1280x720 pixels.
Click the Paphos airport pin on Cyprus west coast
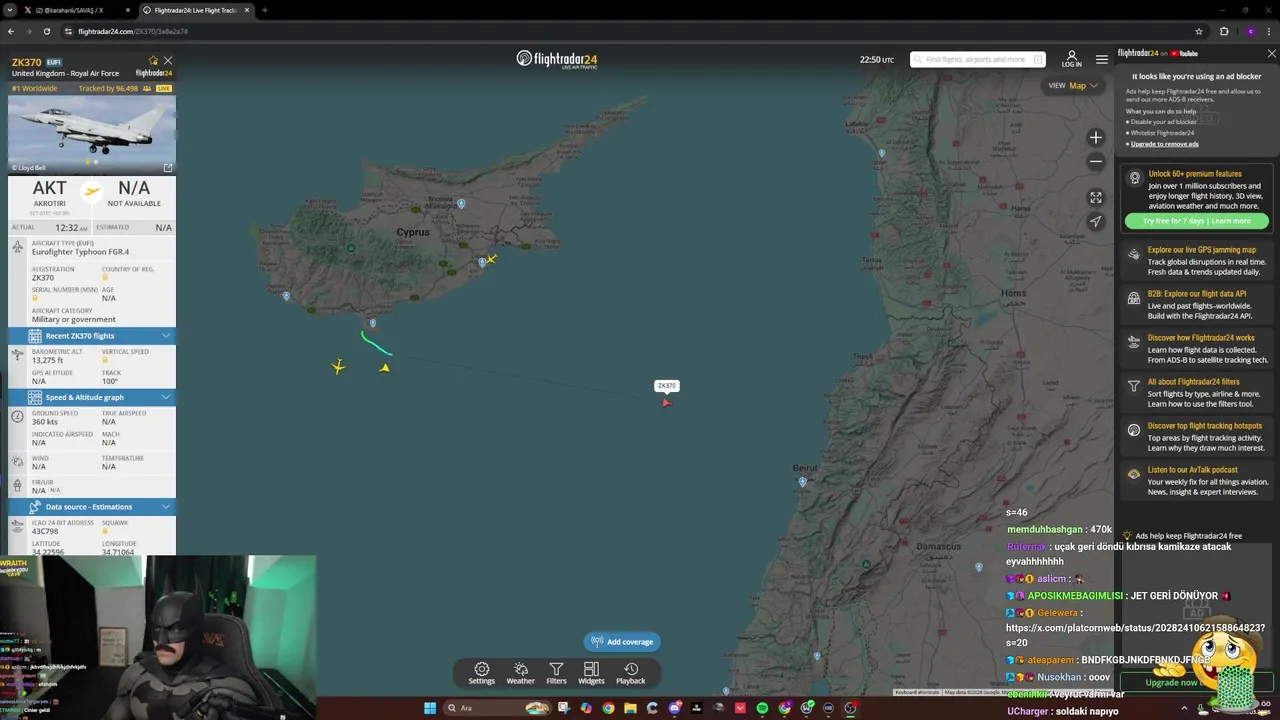[286, 296]
